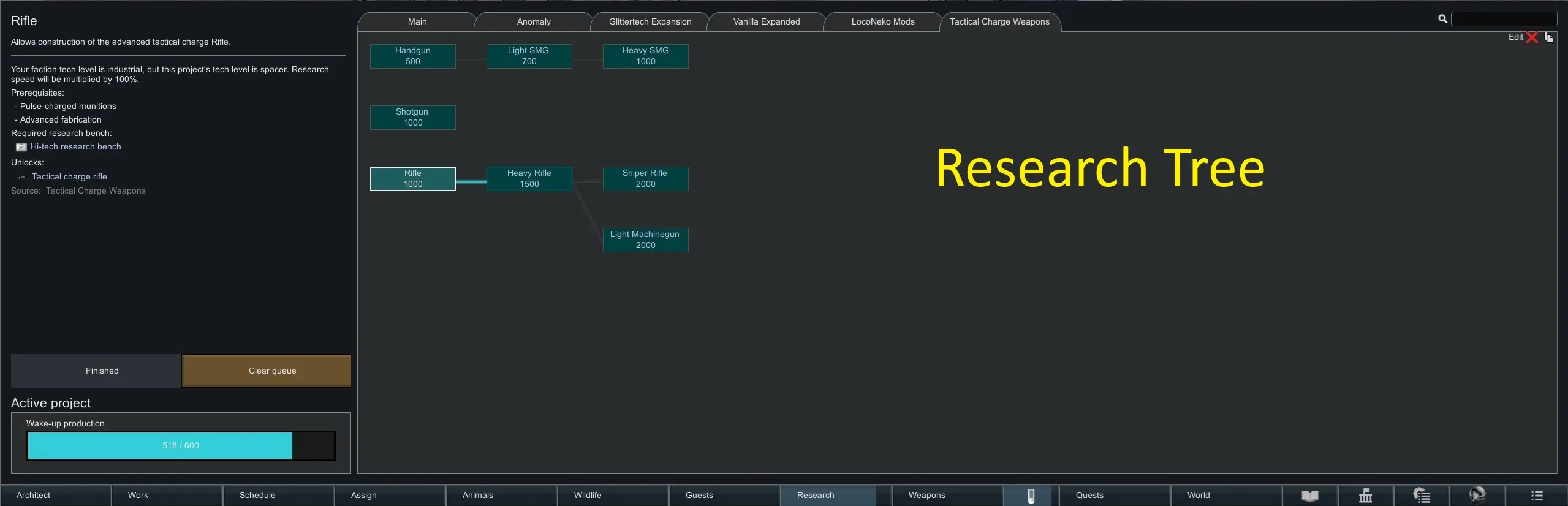Image resolution: width=1568 pixels, height=506 pixels.
Task: Open the Hi-tech research bench link
Action: point(75,147)
